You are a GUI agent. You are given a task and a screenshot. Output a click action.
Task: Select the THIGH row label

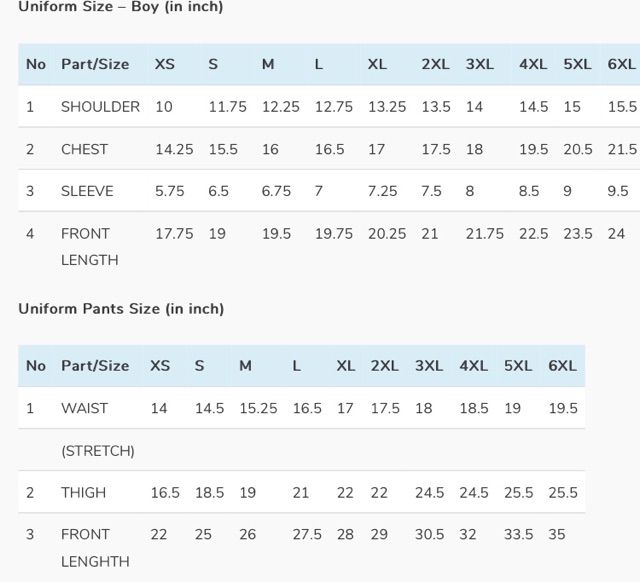tap(83, 493)
